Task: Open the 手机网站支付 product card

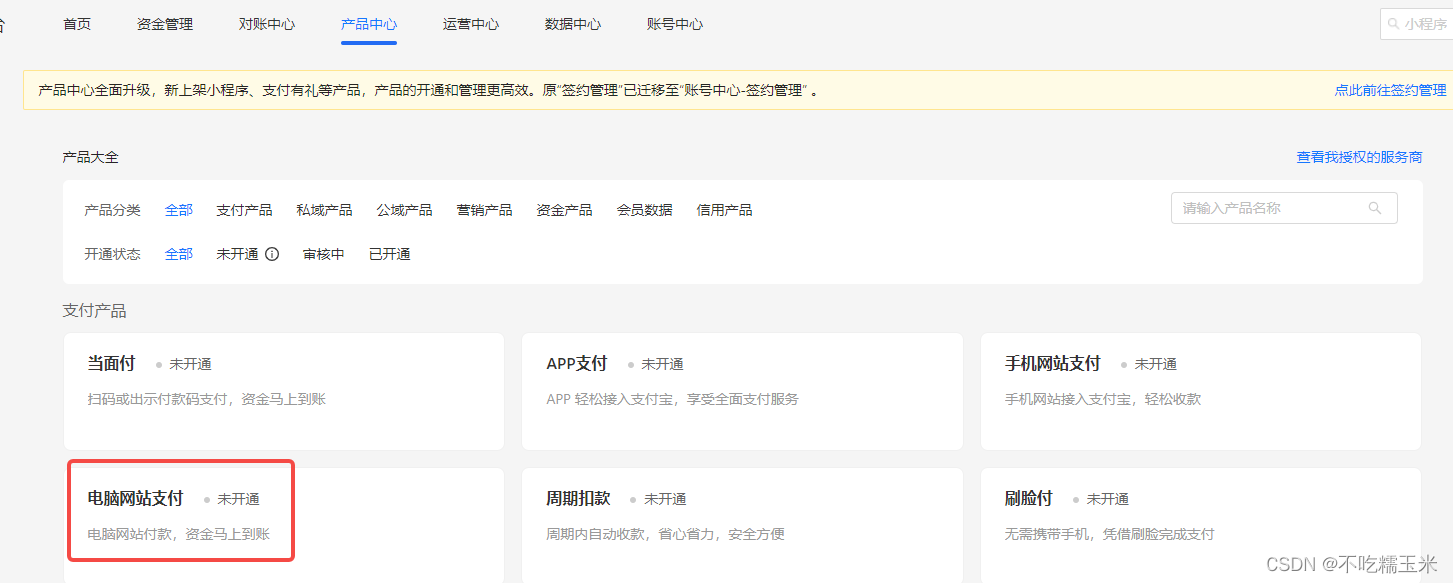Action: coord(1201,391)
